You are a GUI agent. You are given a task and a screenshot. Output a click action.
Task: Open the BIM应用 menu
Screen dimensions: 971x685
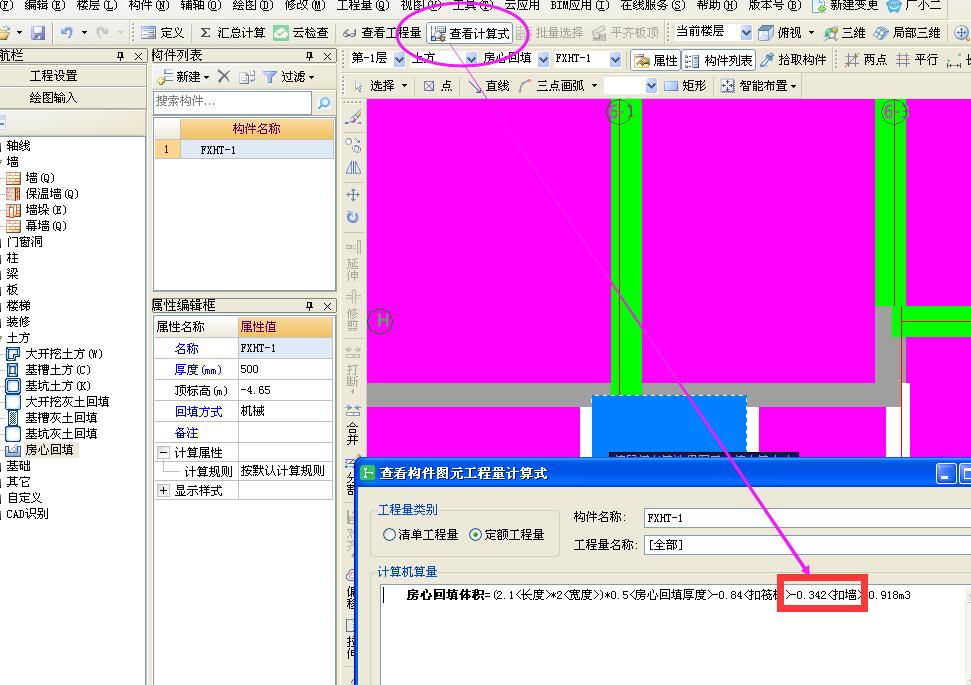[x=580, y=6]
